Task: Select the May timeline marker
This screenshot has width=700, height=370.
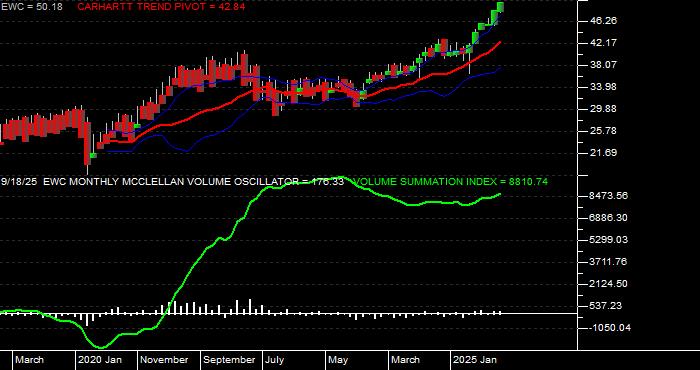Action: [x=339, y=360]
